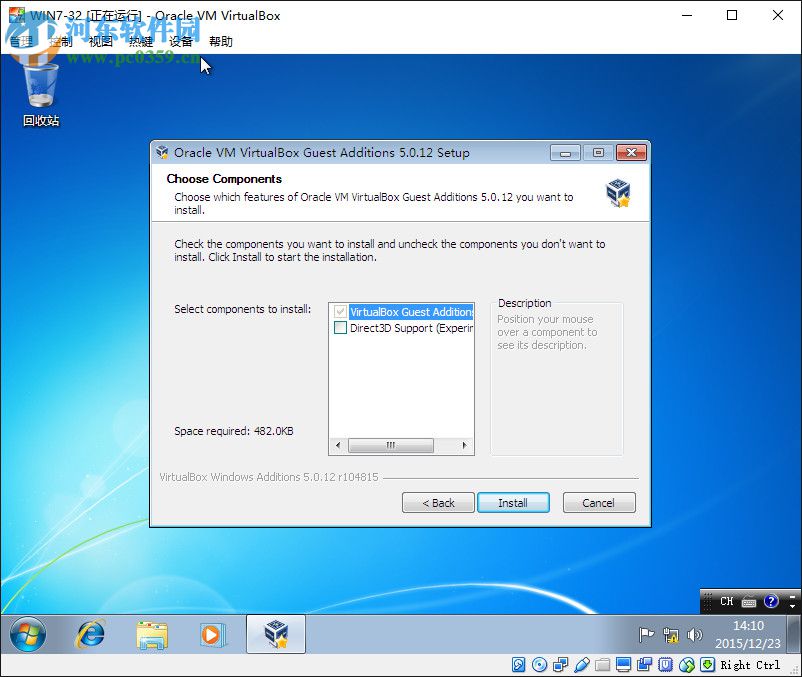Click the taskbar clock showing 14:10
Viewport: 802px width, 677px height.
(748, 635)
